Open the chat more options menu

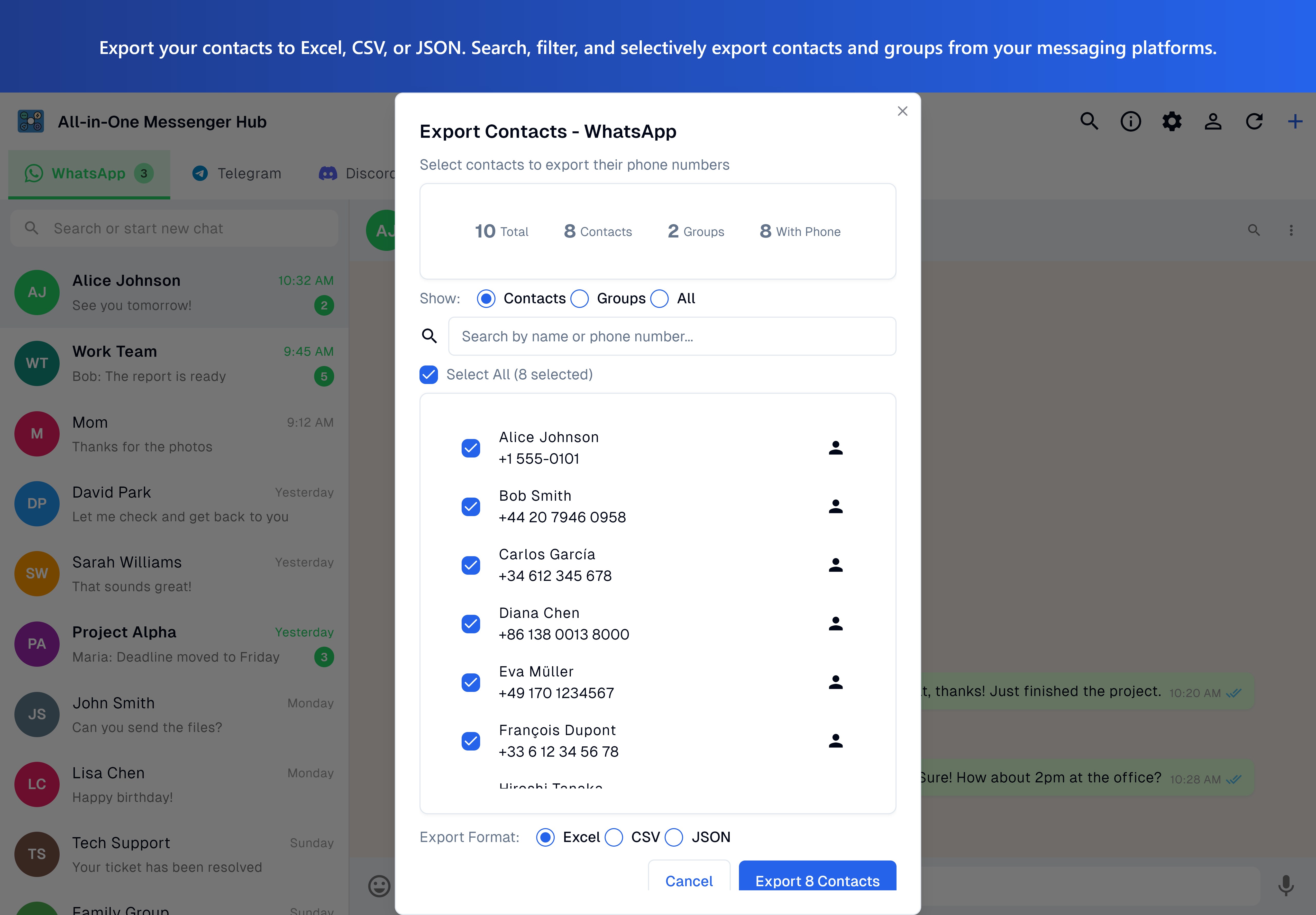pyautogui.click(x=1291, y=231)
